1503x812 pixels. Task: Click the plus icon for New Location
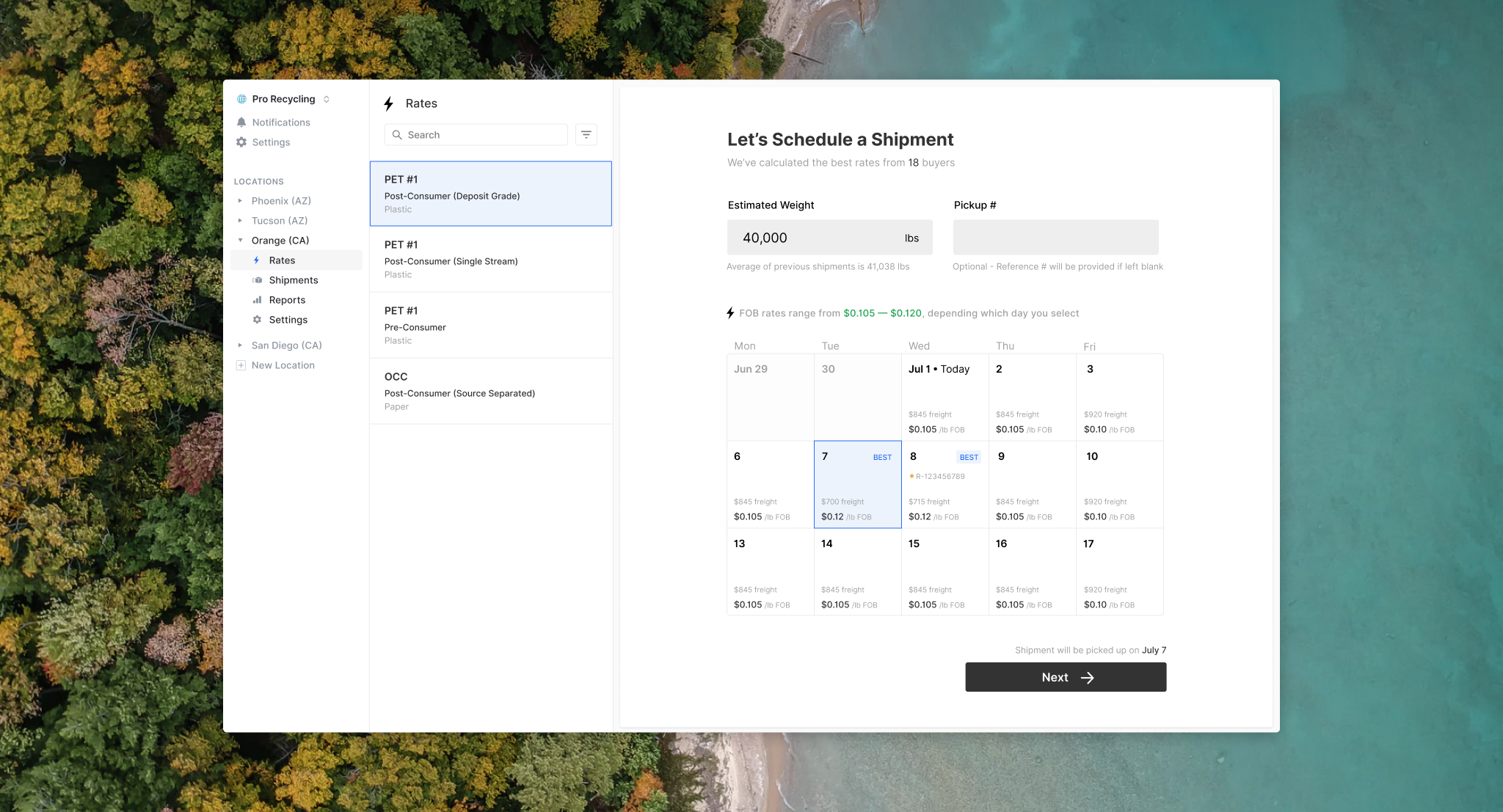click(x=241, y=365)
